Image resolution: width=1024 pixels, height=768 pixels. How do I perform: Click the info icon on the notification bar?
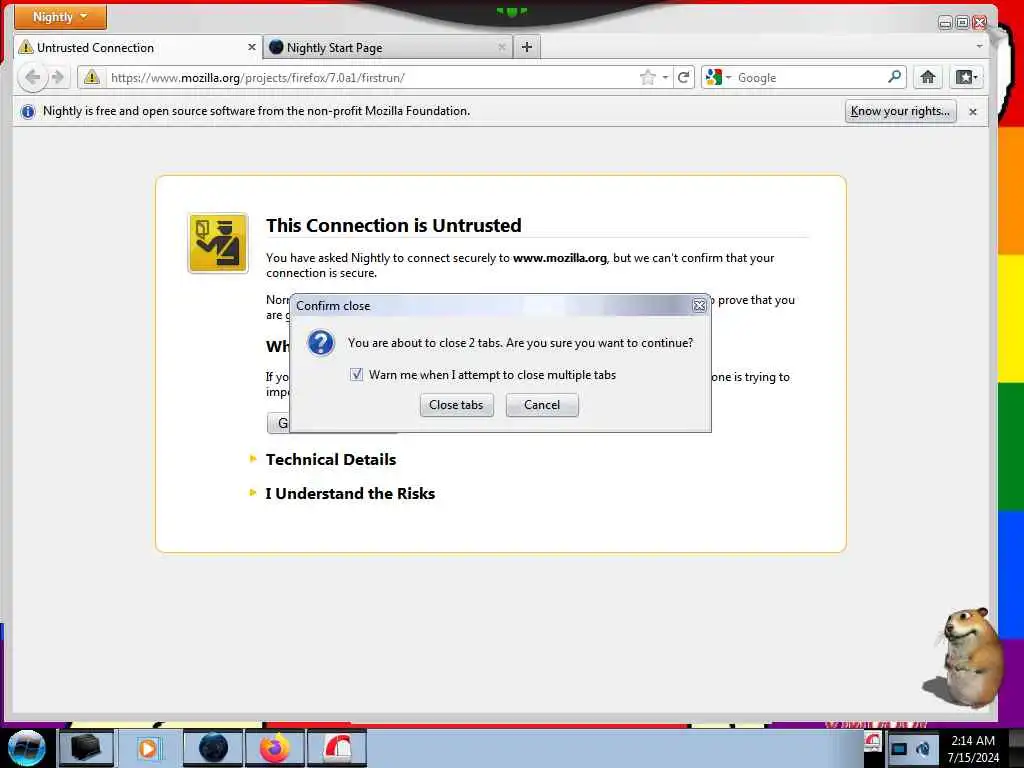tap(27, 112)
